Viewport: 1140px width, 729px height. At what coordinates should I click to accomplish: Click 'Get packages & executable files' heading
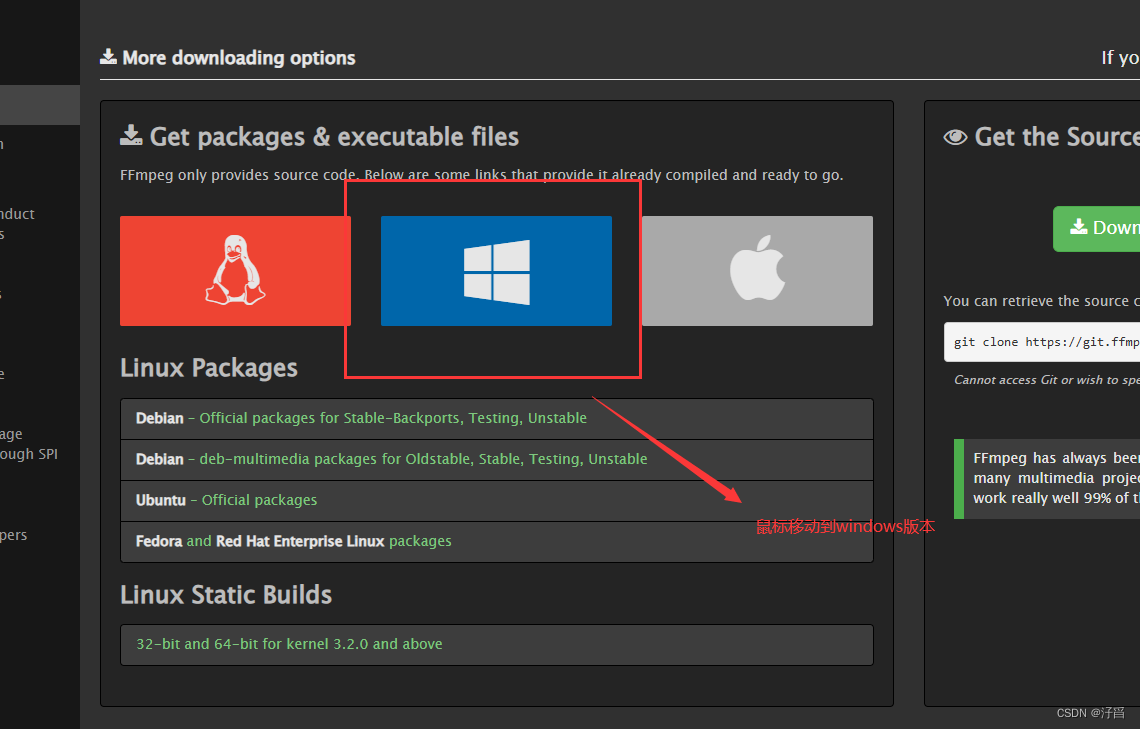[320, 137]
